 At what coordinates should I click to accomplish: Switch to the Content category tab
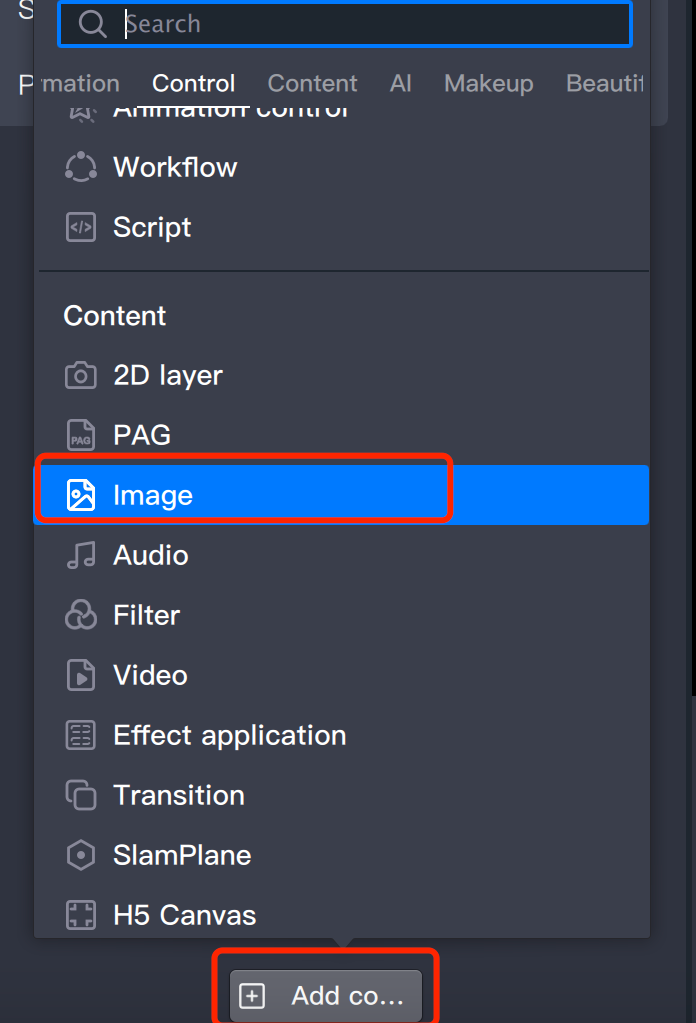(312, 84)
